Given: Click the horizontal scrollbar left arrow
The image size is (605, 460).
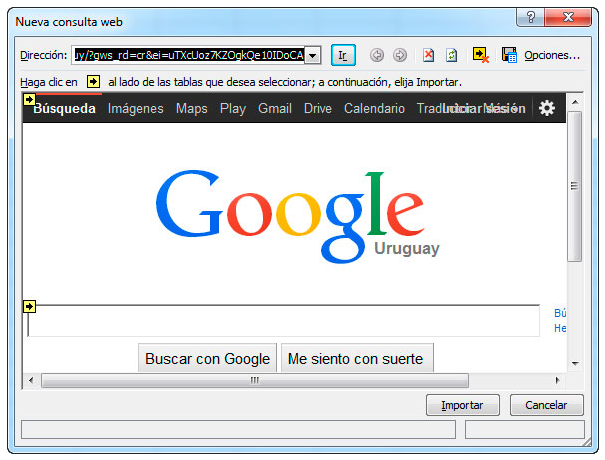Looking at the screenshot, I should [31, 380].
